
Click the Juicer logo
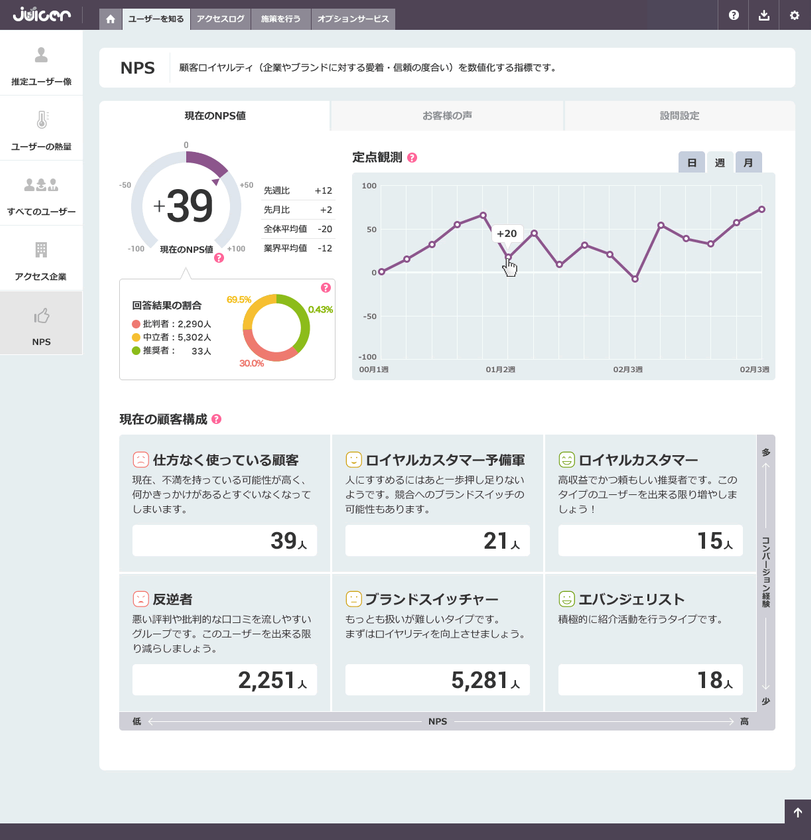[41, 15]
